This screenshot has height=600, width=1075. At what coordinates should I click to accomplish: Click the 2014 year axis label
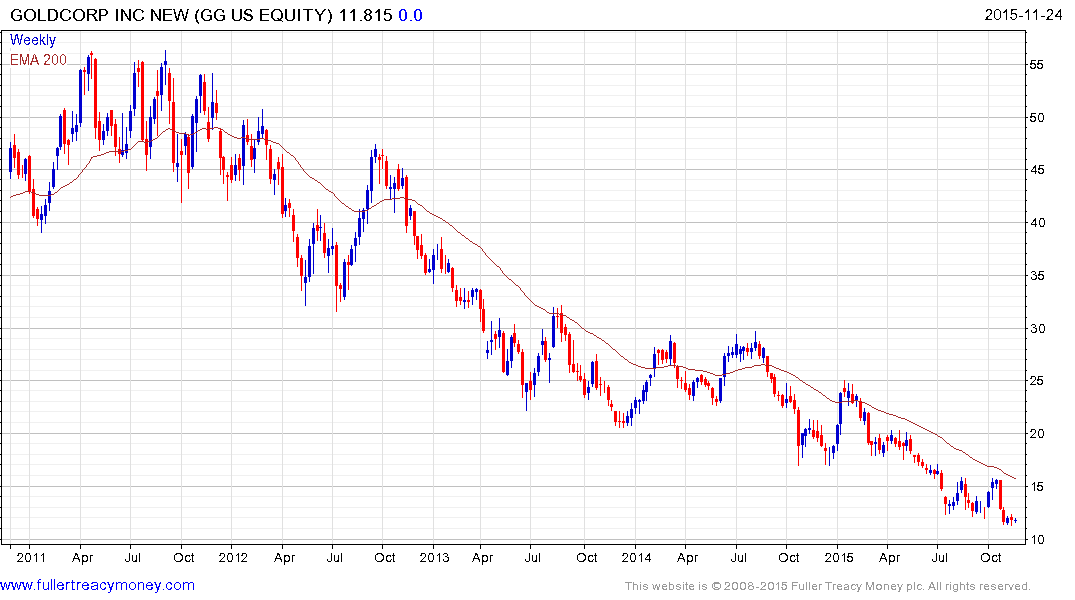(636, 557)
